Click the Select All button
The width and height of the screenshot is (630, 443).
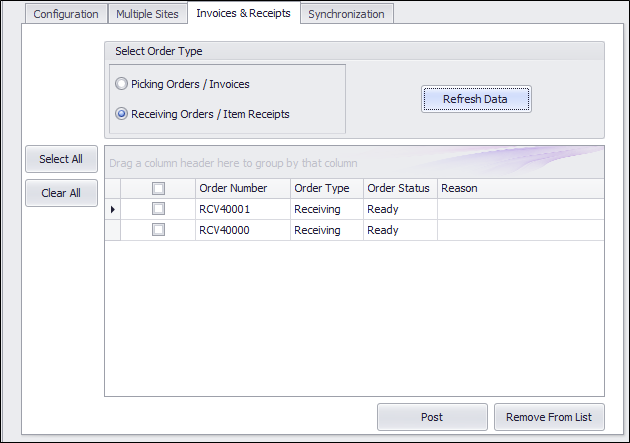coord(61,159)
